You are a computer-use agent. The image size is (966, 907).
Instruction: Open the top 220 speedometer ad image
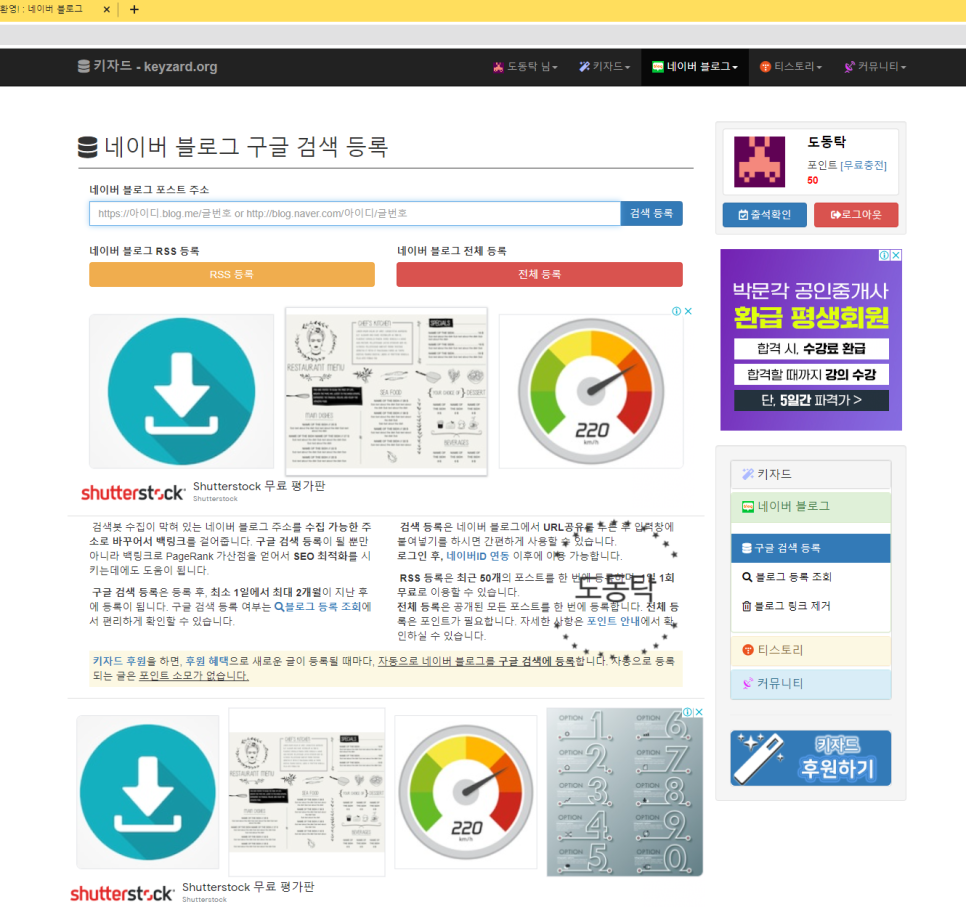click(591, 391)
